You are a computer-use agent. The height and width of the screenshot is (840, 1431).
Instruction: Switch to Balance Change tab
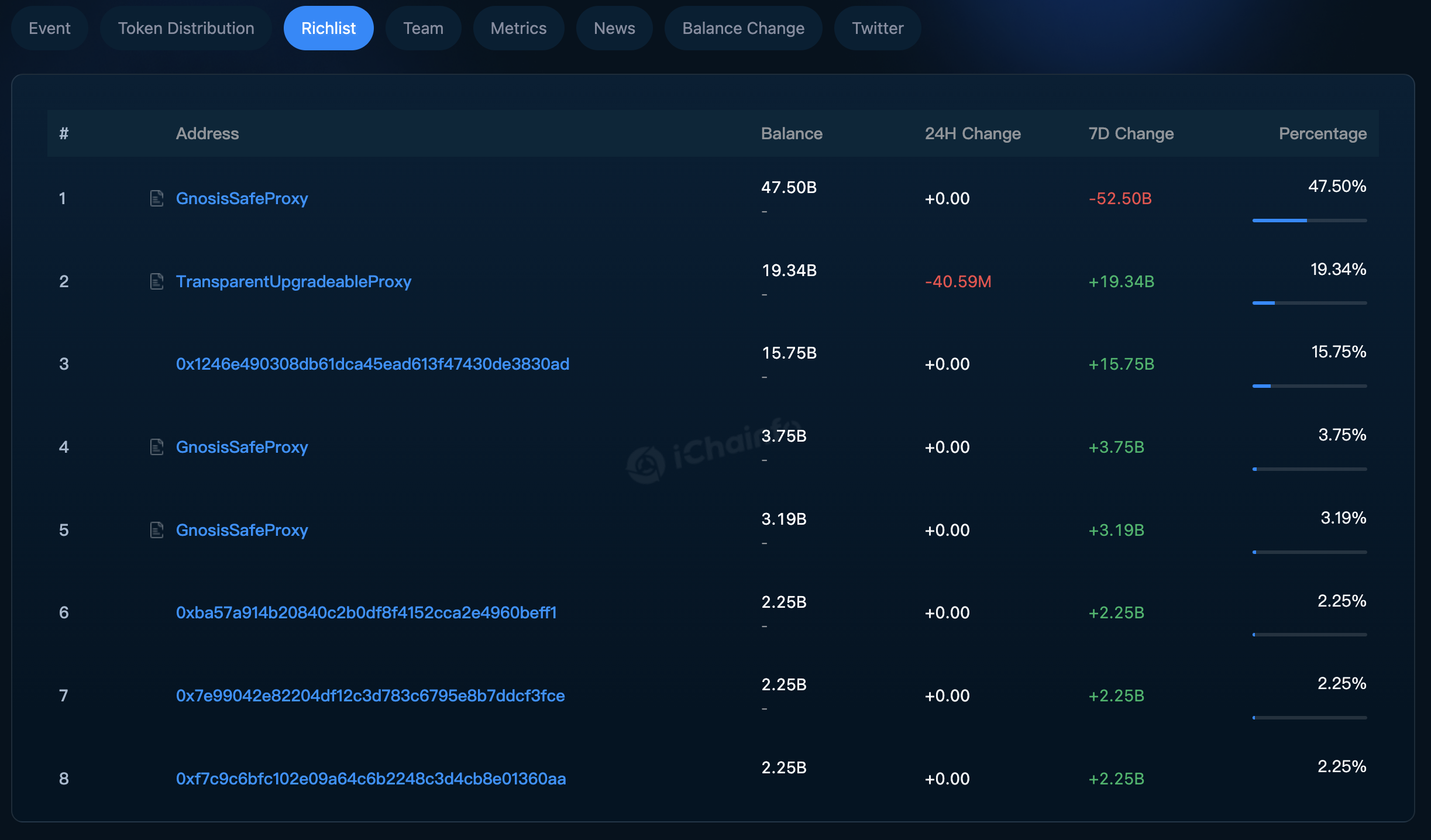(x=743, y=28)
